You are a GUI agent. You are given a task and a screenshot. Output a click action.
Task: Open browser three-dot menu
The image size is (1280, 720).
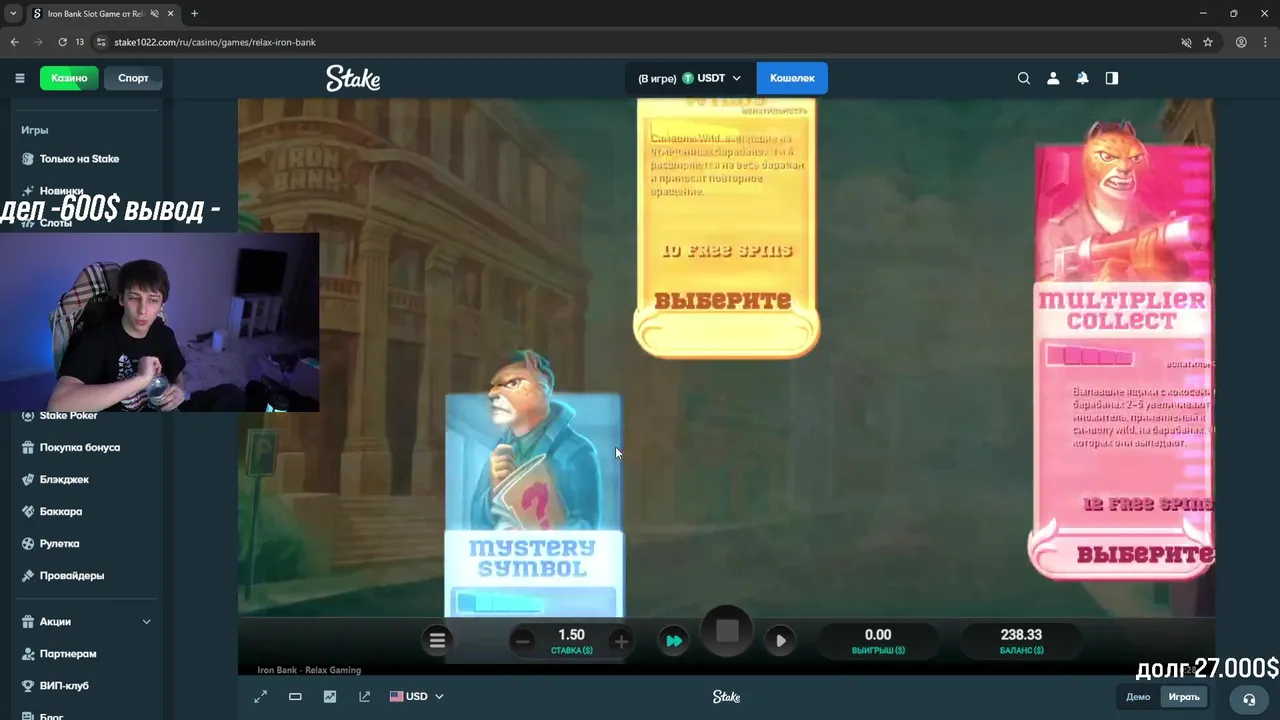(1265, 42)
